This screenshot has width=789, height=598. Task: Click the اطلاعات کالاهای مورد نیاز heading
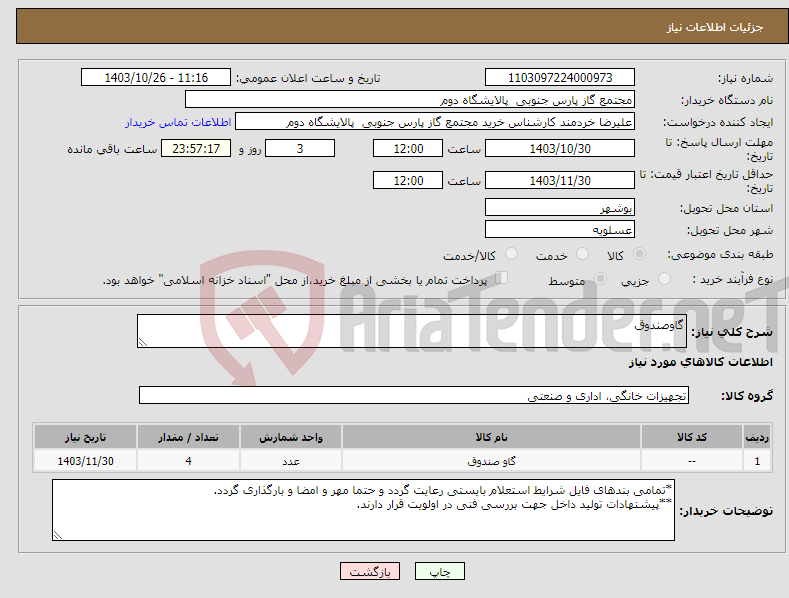(x=700, y=362)
